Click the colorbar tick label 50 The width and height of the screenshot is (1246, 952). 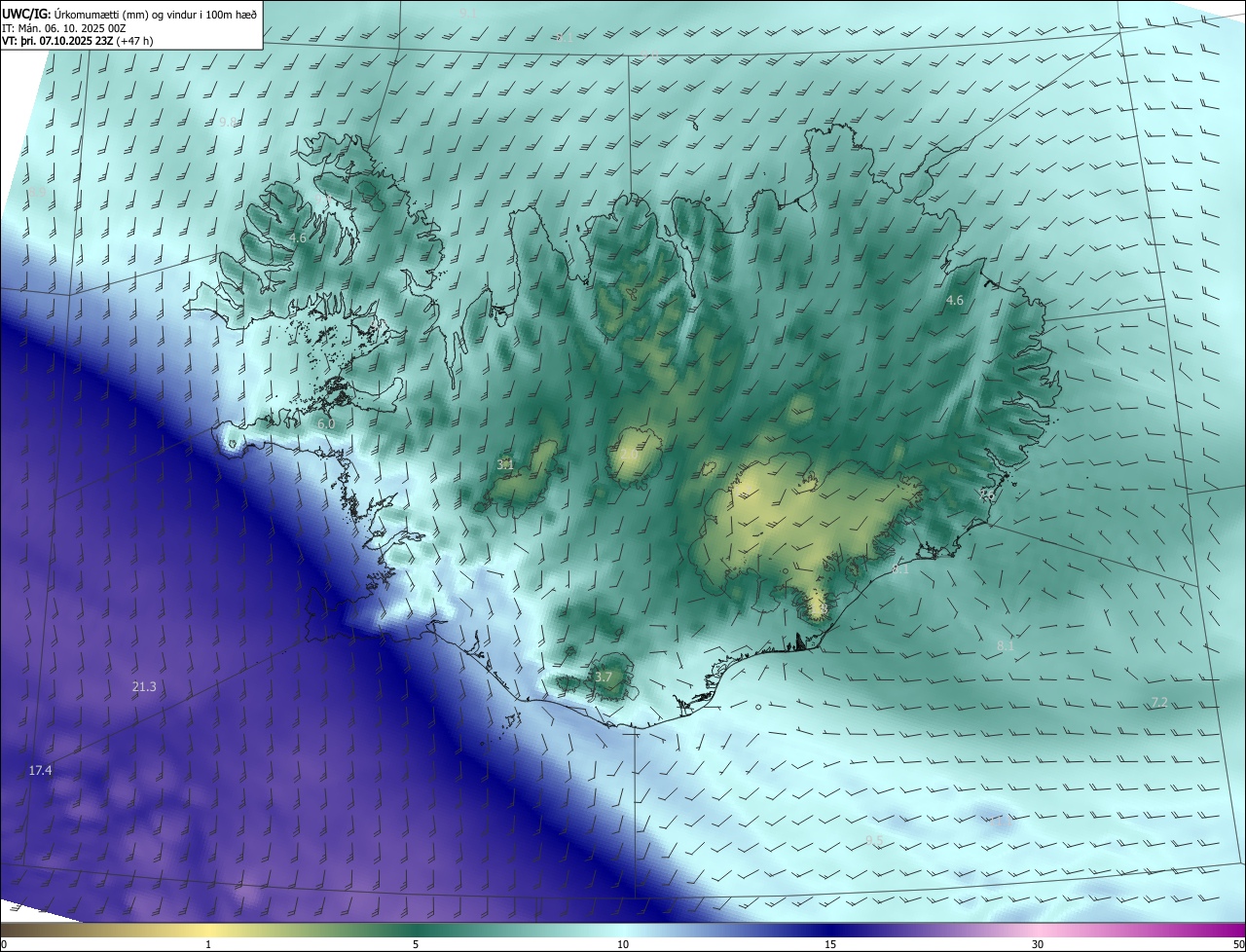[1238, 944]
